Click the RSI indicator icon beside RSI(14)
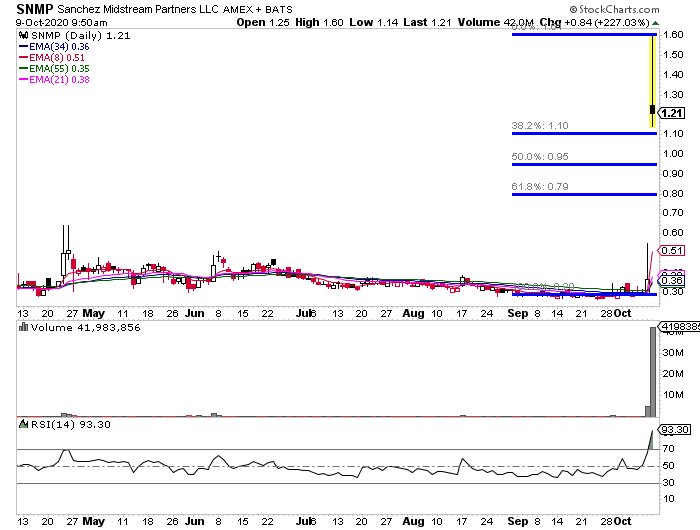Screen dimensions: 700x530 pyautogui.click(x=23, y=424)
